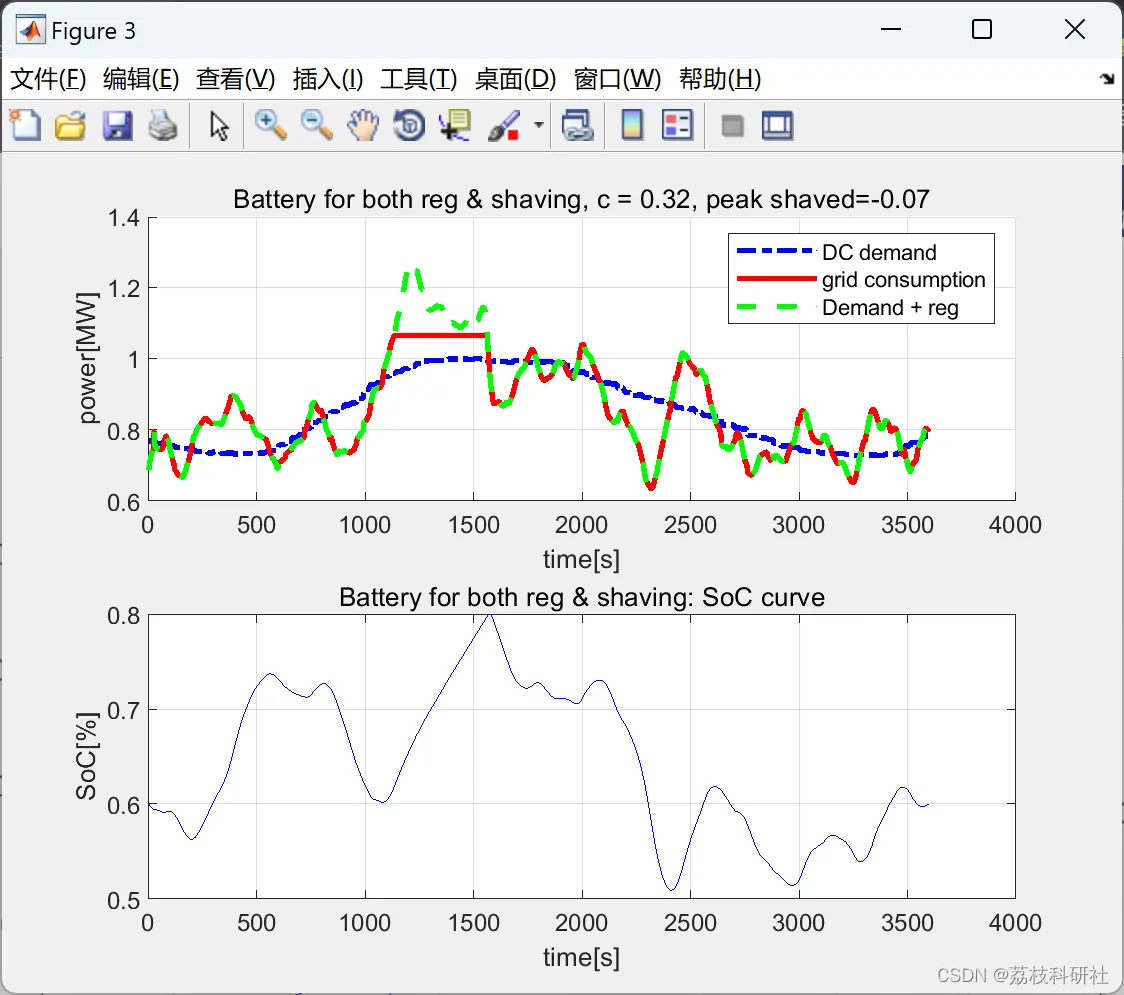Select the 'Demand + reg' legend entry

(x=890, y=308)
